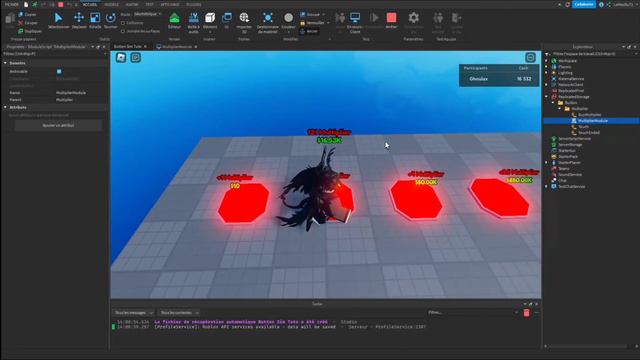Switch to the ACCUEIL ribbon tab

click(90, 4)
